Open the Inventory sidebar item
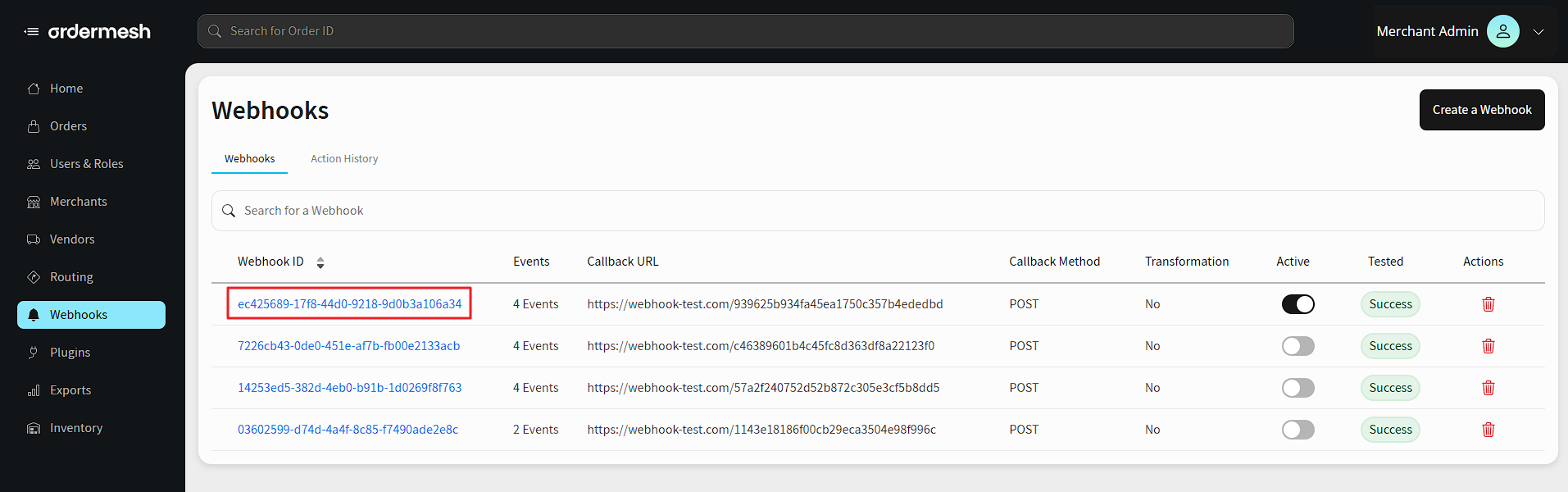Viewport: 1568px width, 492px height. (75, 428)
